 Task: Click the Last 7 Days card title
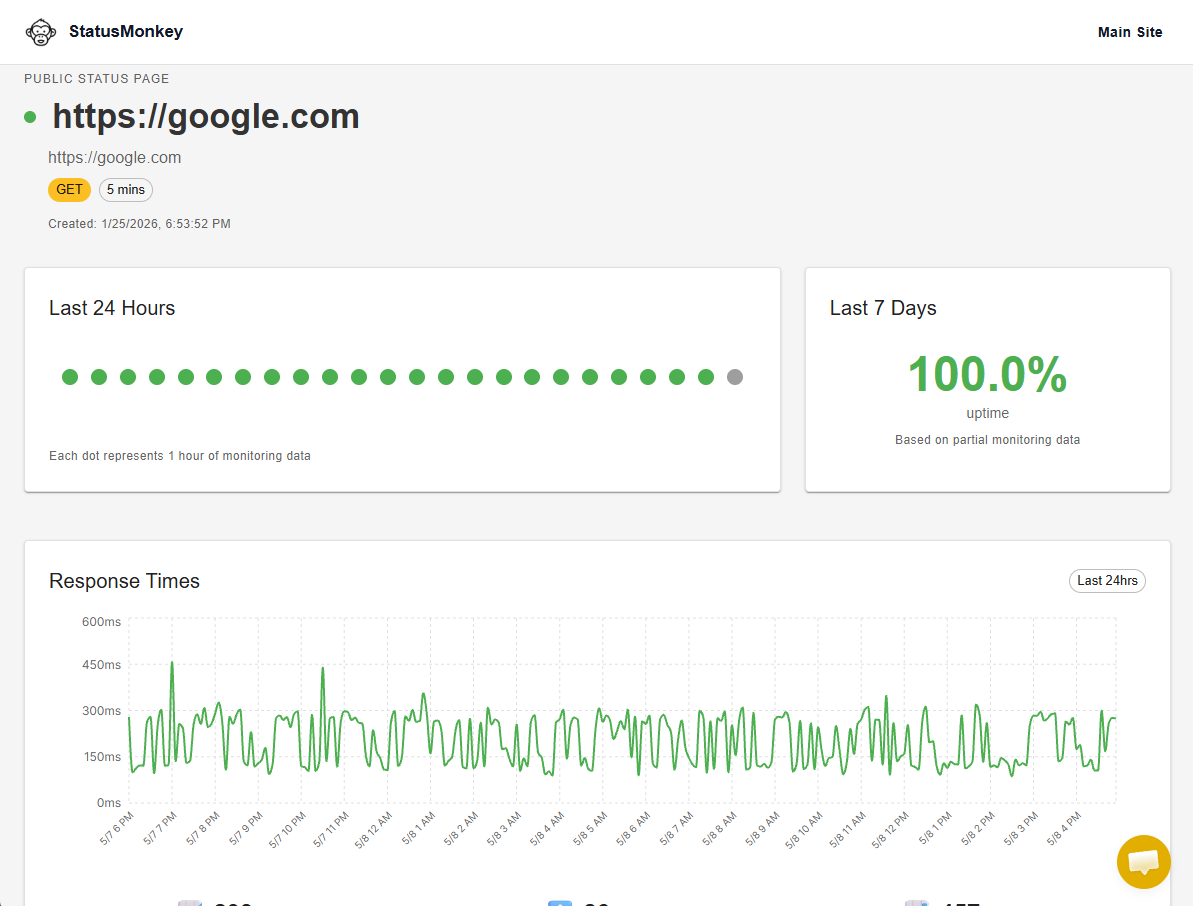point(883,308)
